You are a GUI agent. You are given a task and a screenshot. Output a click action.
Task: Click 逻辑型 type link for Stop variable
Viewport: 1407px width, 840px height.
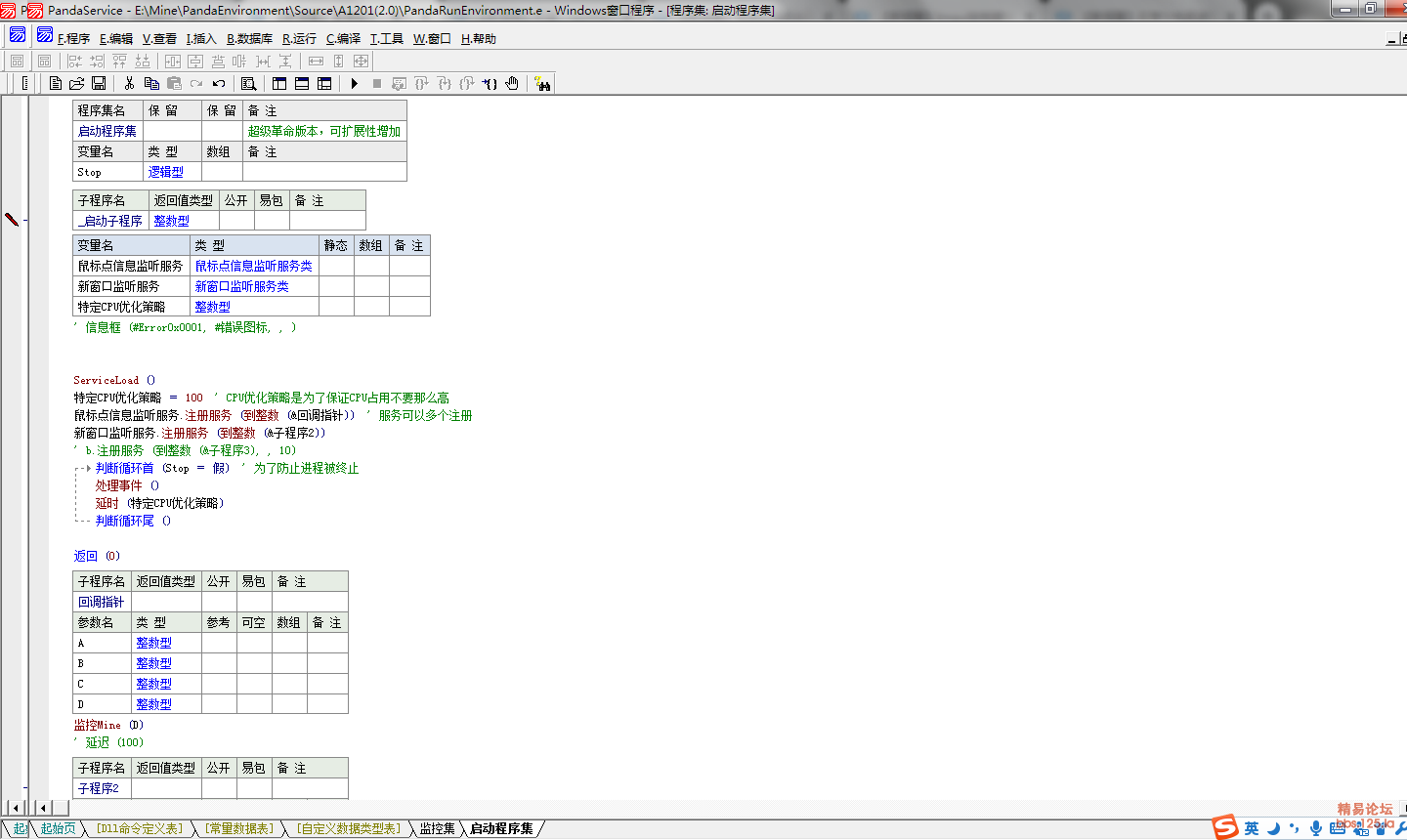coord(165,172)
